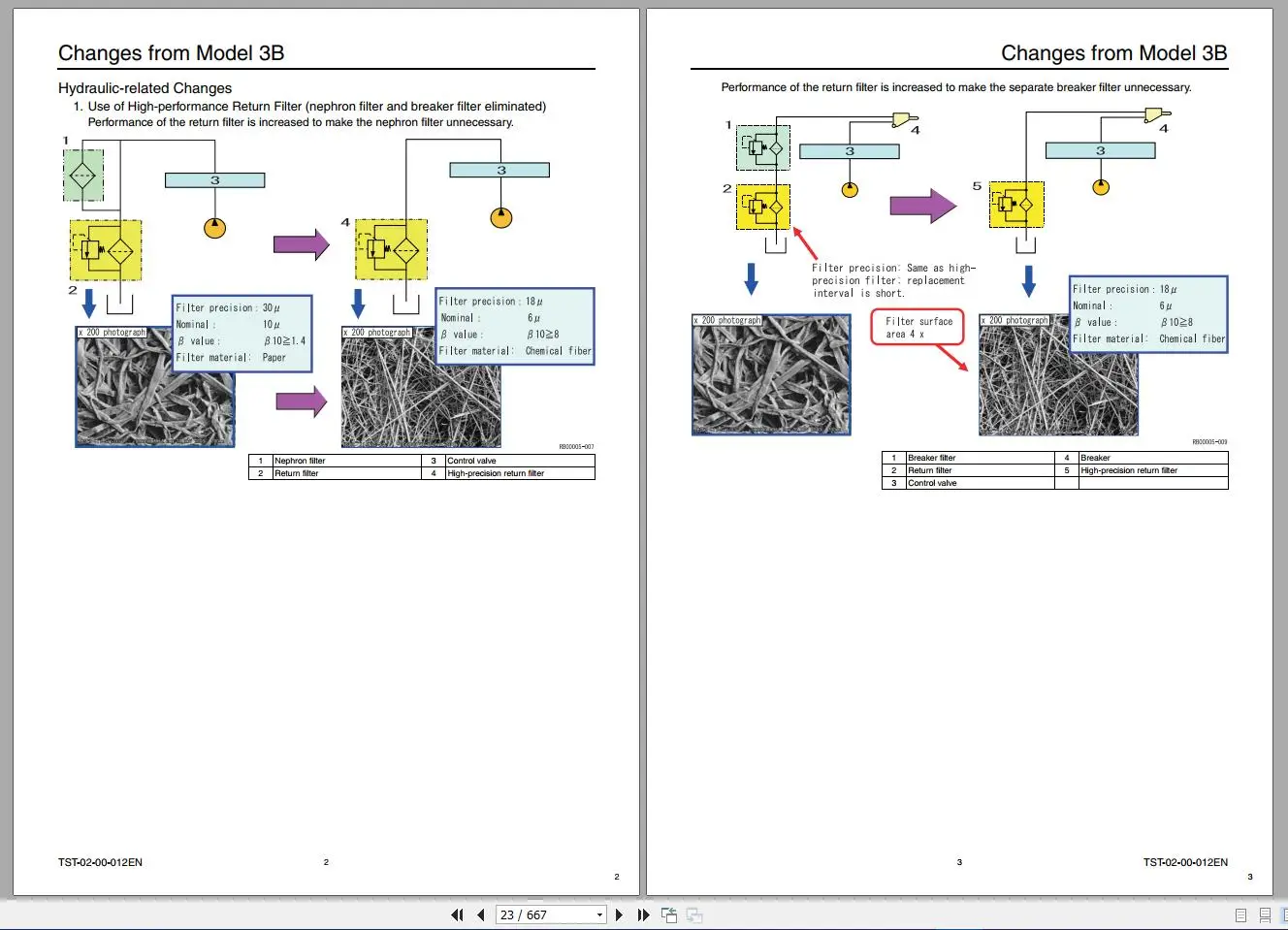Click the red 'Filter surface area 4 x' callout

point(918,328)
